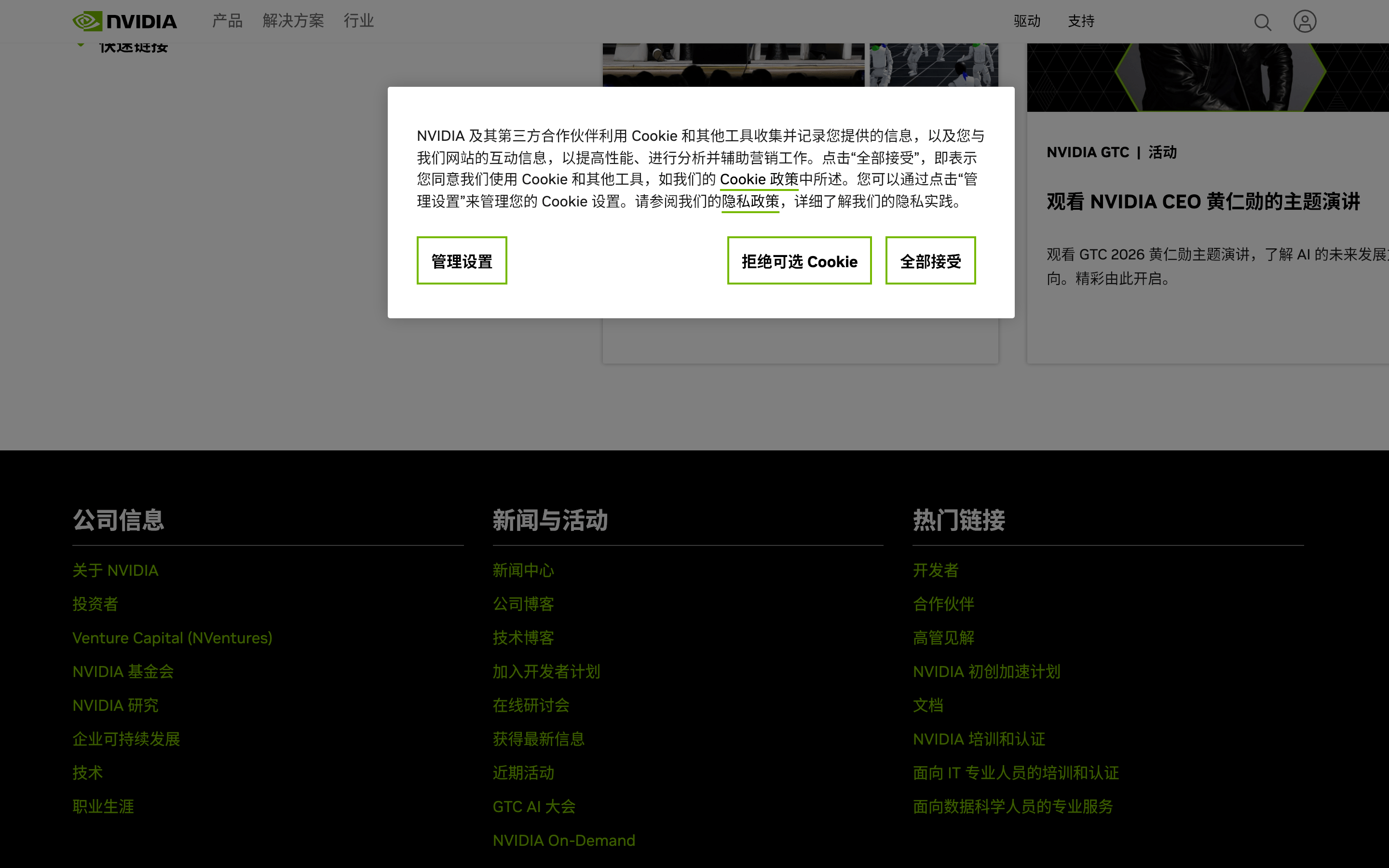Open the 新闻中心 link

coord(523,570)
